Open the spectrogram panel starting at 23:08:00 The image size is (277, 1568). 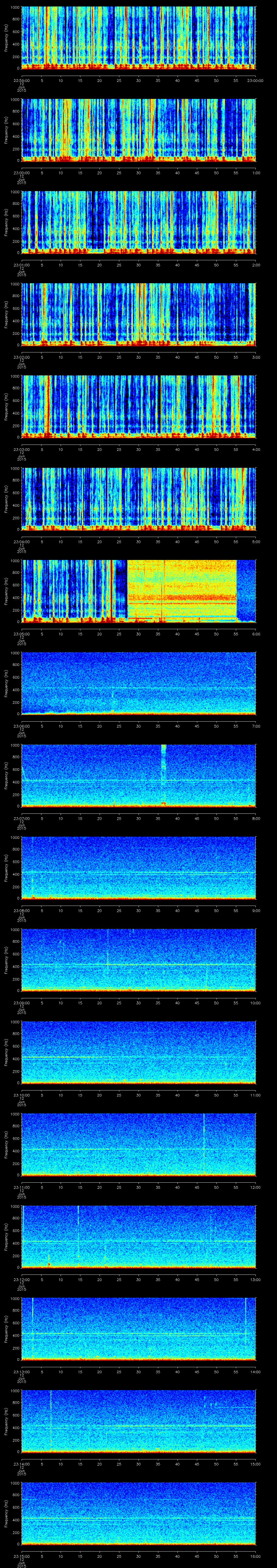click(x=139, y=868)
